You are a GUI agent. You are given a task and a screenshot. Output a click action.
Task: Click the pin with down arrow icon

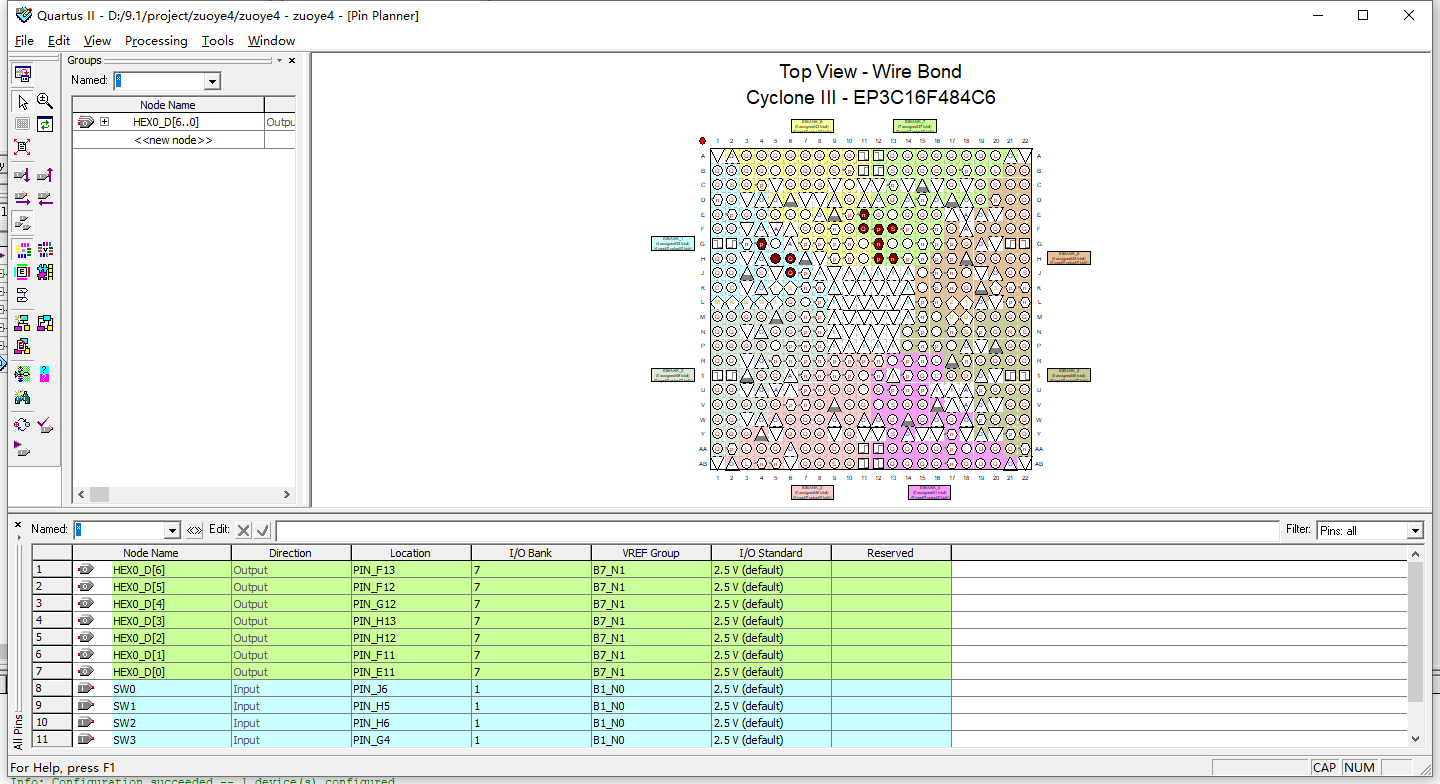(22, 175)
